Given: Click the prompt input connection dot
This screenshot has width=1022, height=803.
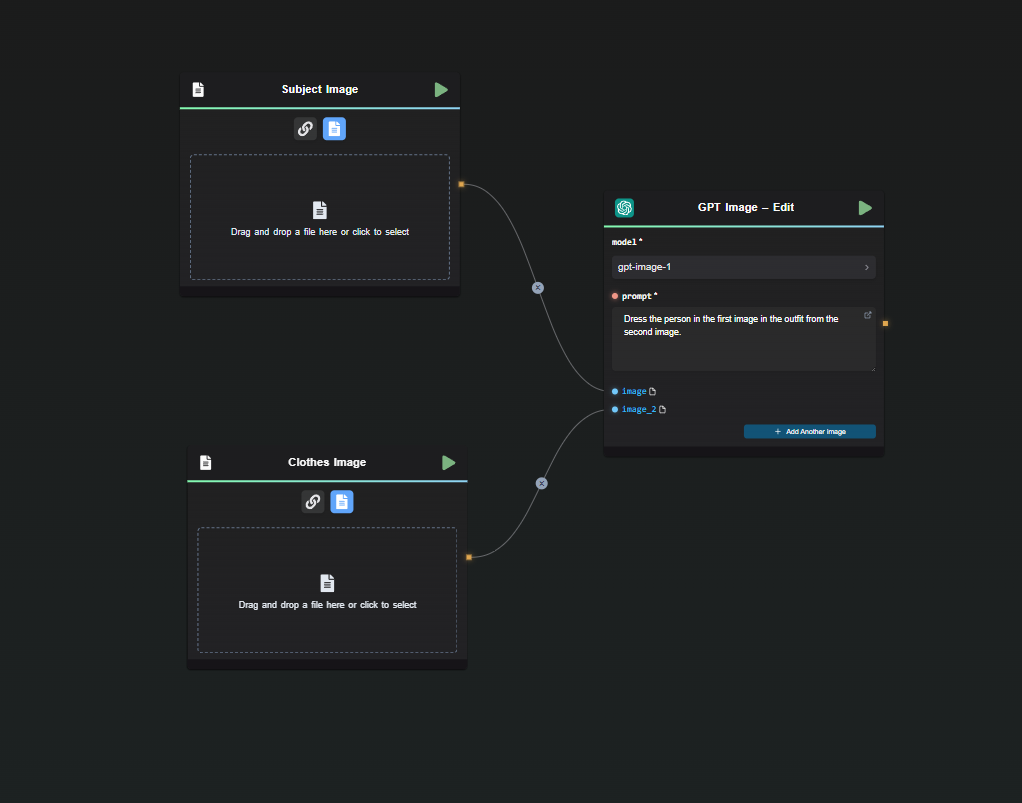Looking at the screenshot, I should click(x=615, y=296).
